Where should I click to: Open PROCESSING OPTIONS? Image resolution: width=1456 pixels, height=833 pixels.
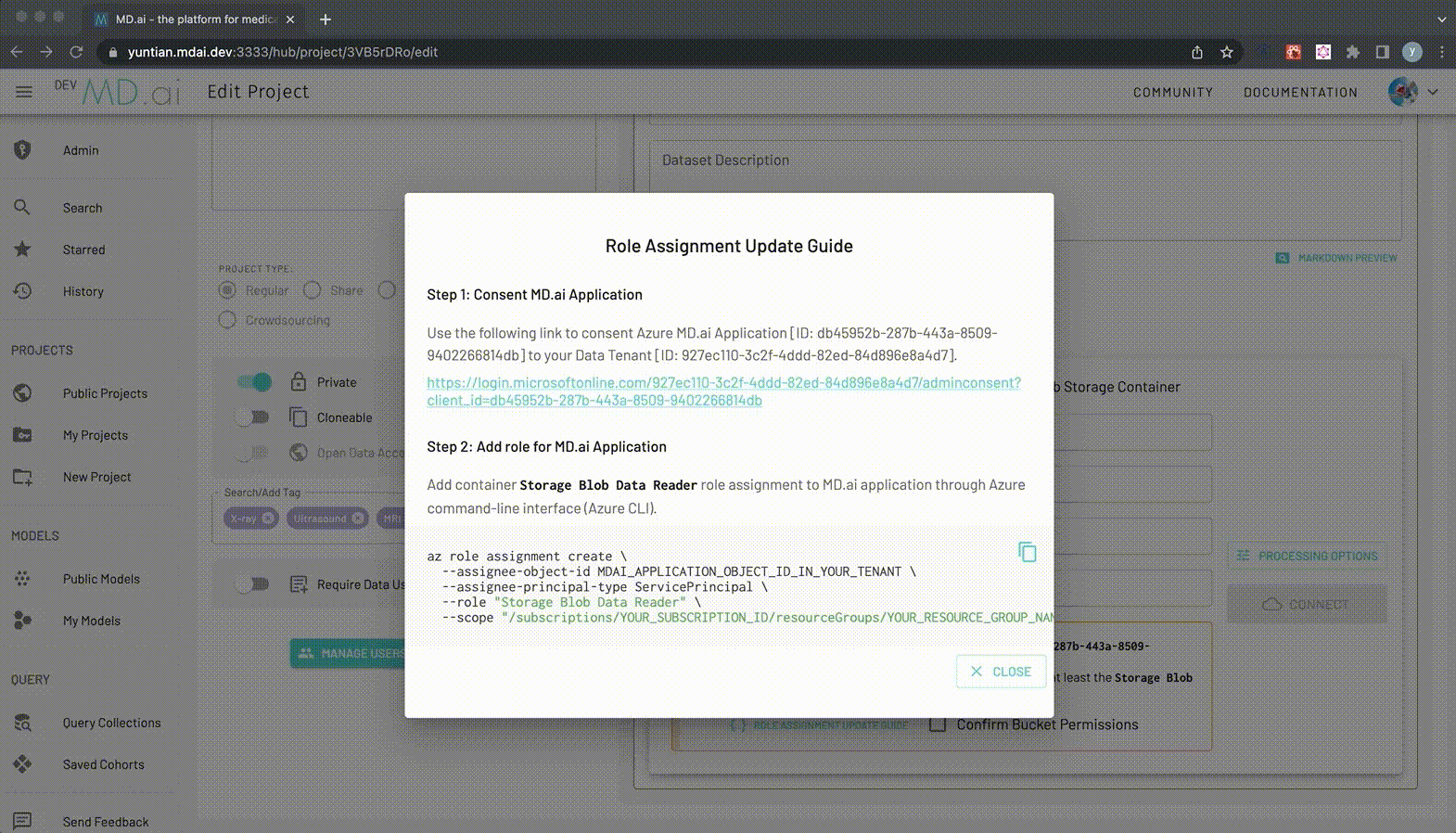[1307, 556]
